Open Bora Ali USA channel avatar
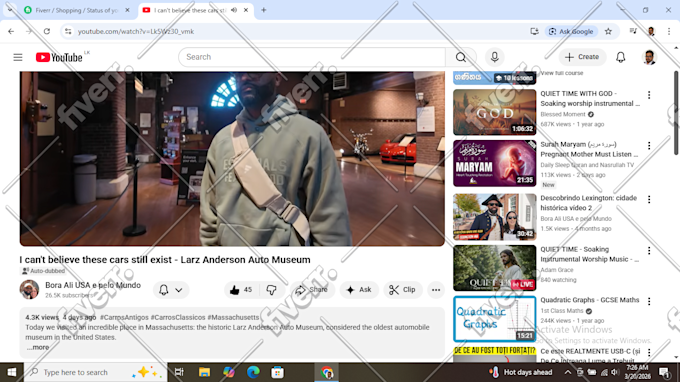Viewport: 680px width, 382px height. (x=29, y=289)
